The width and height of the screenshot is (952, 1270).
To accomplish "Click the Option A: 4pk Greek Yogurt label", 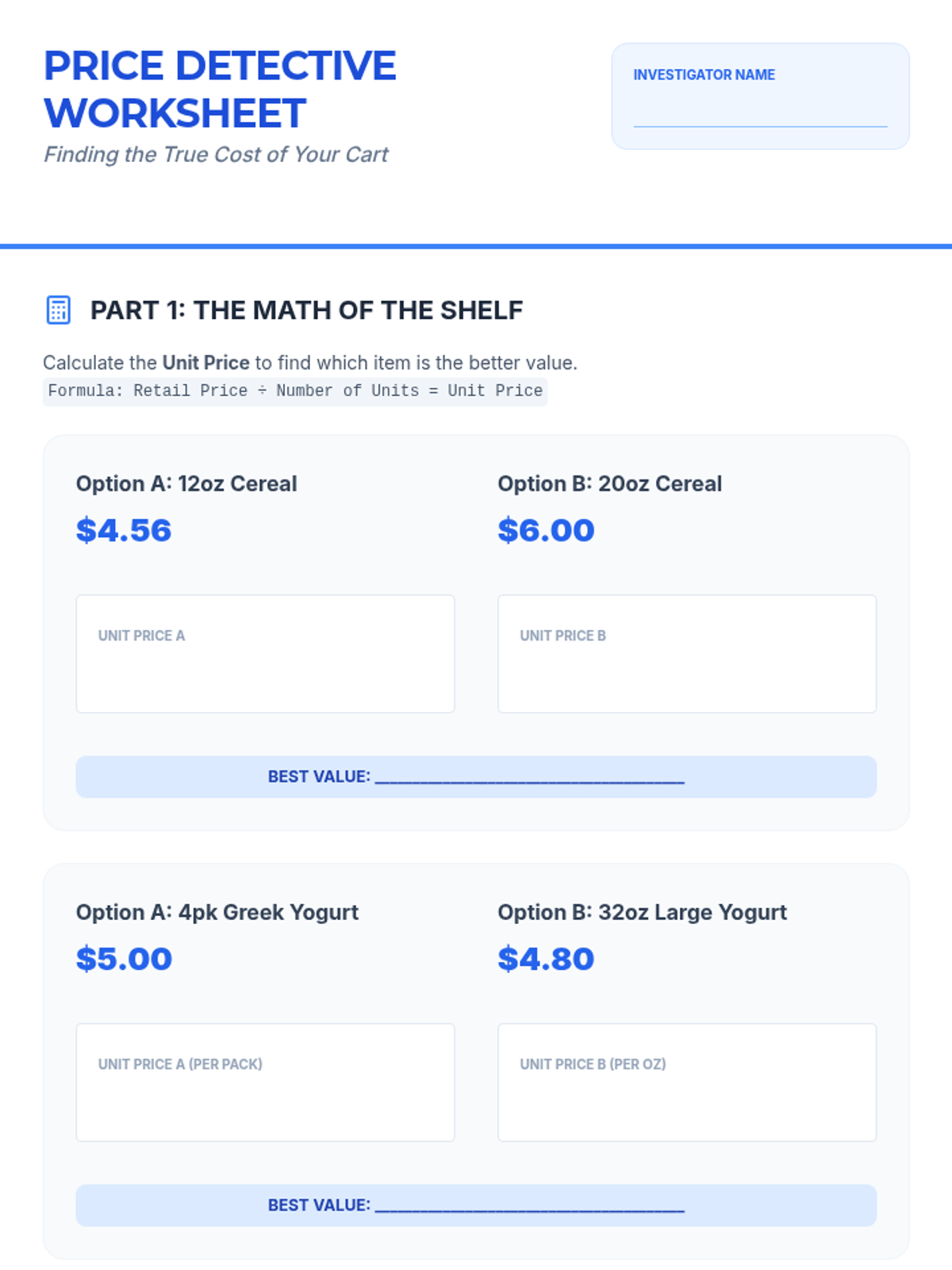I will coord(217,912).
